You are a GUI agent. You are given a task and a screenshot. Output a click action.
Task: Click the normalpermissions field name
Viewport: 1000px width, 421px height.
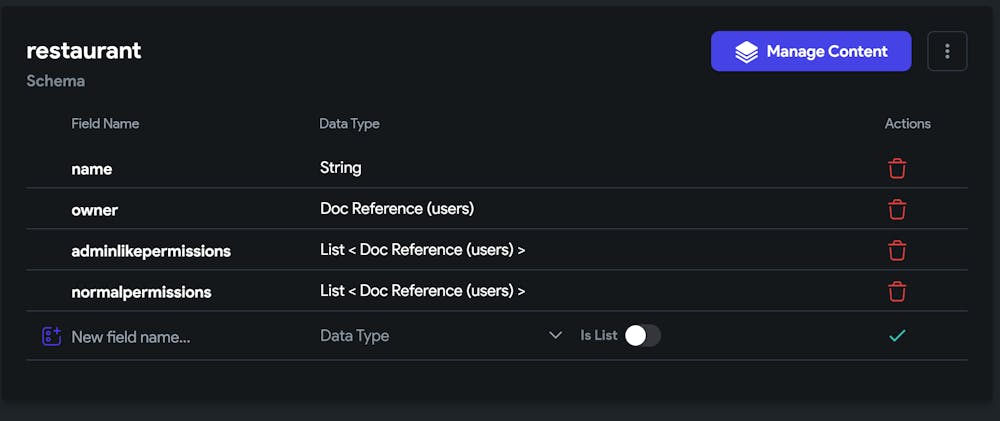pos(141,292)
